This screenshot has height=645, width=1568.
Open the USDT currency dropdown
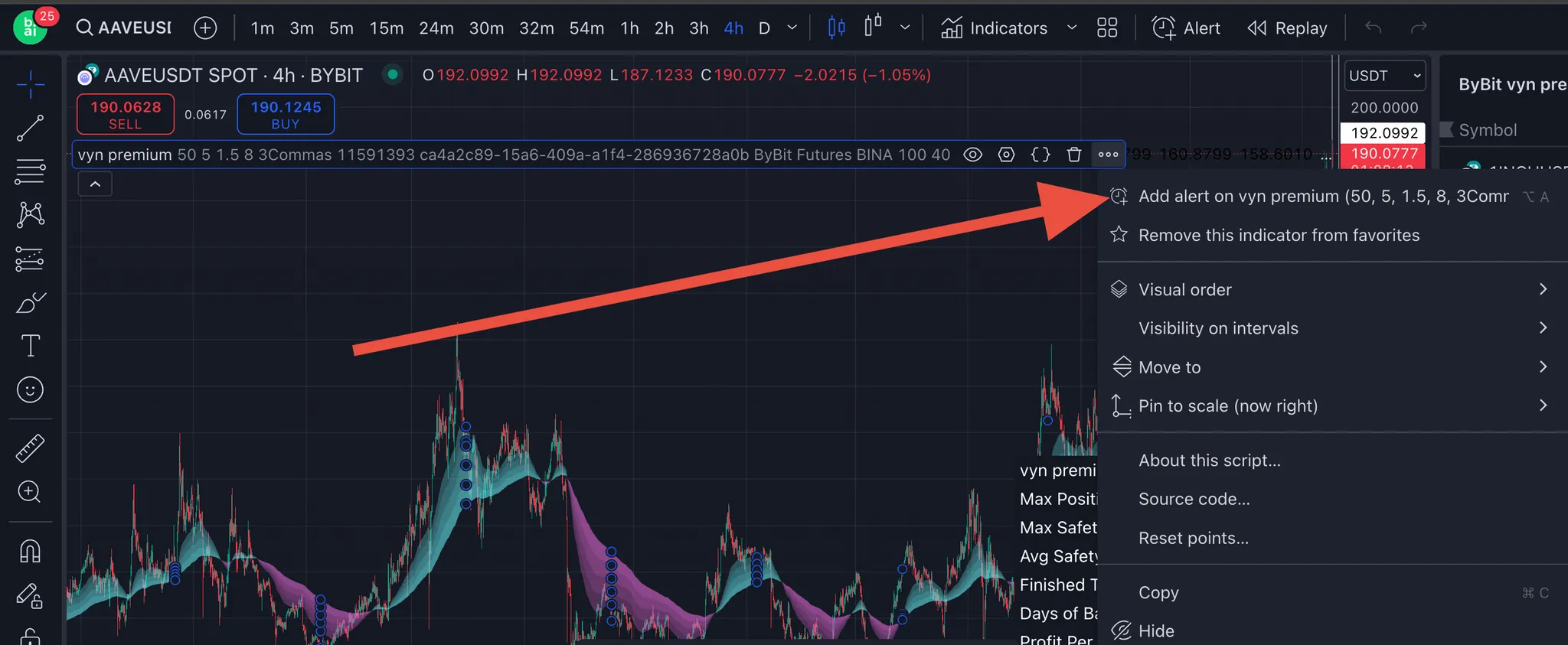(x=1384, y=76)
